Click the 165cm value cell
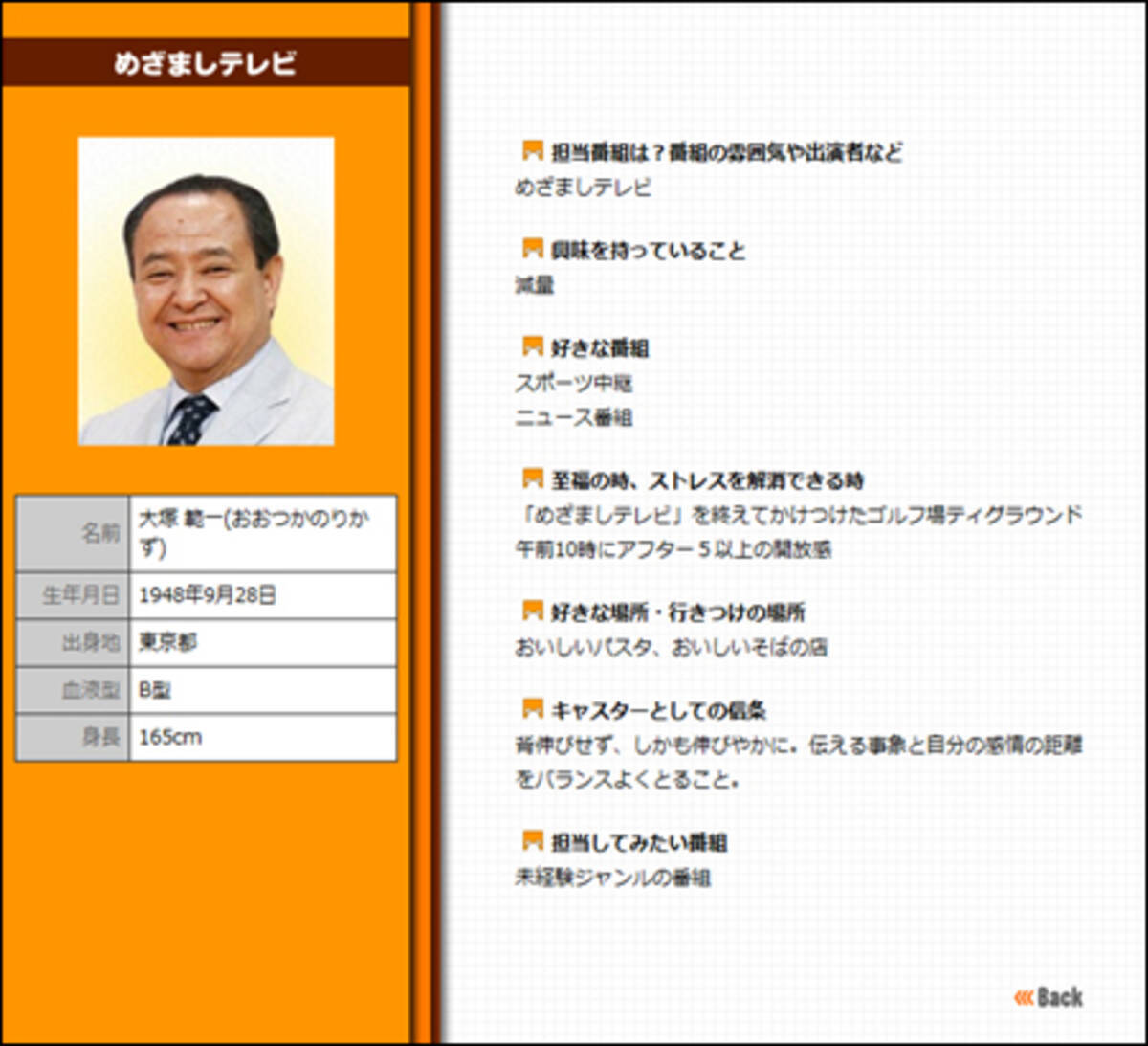This screenshot has height=1046, width=1148. tap(262, 738)
